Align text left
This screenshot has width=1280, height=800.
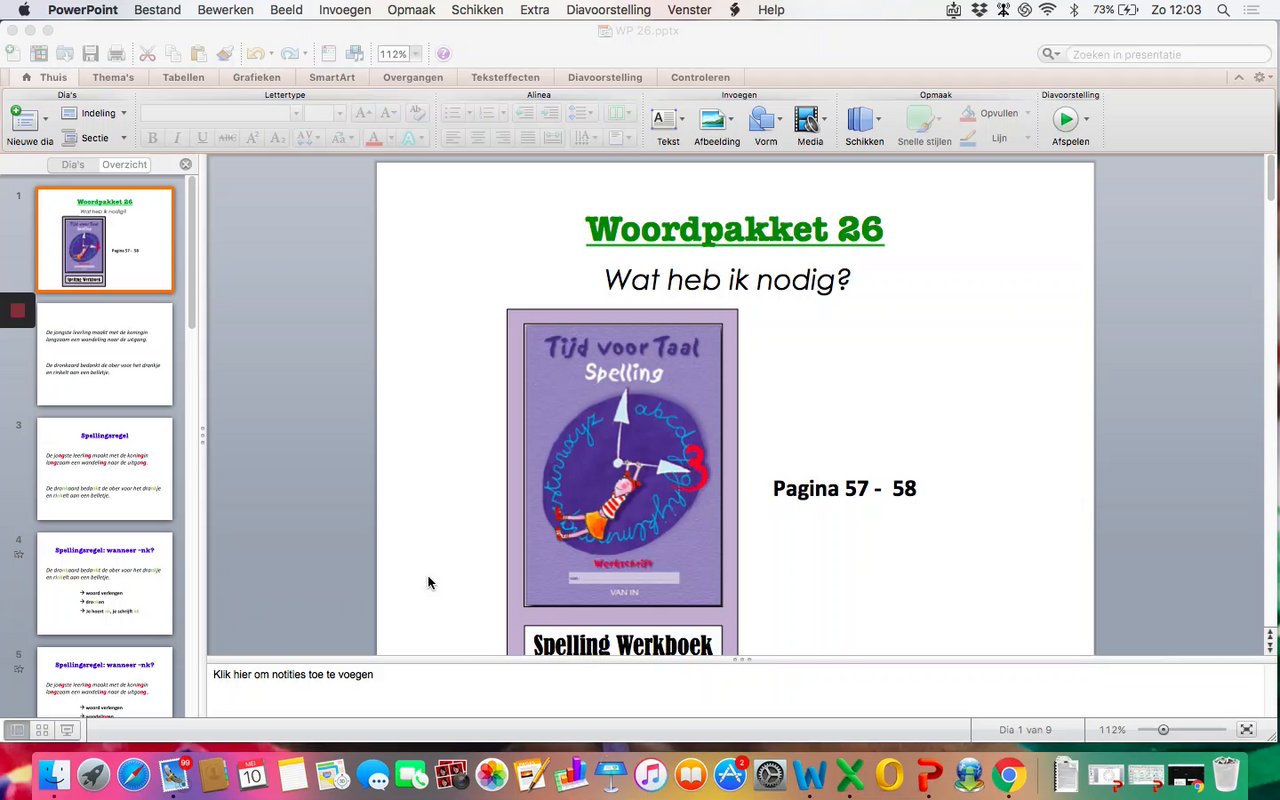[453, 138]
